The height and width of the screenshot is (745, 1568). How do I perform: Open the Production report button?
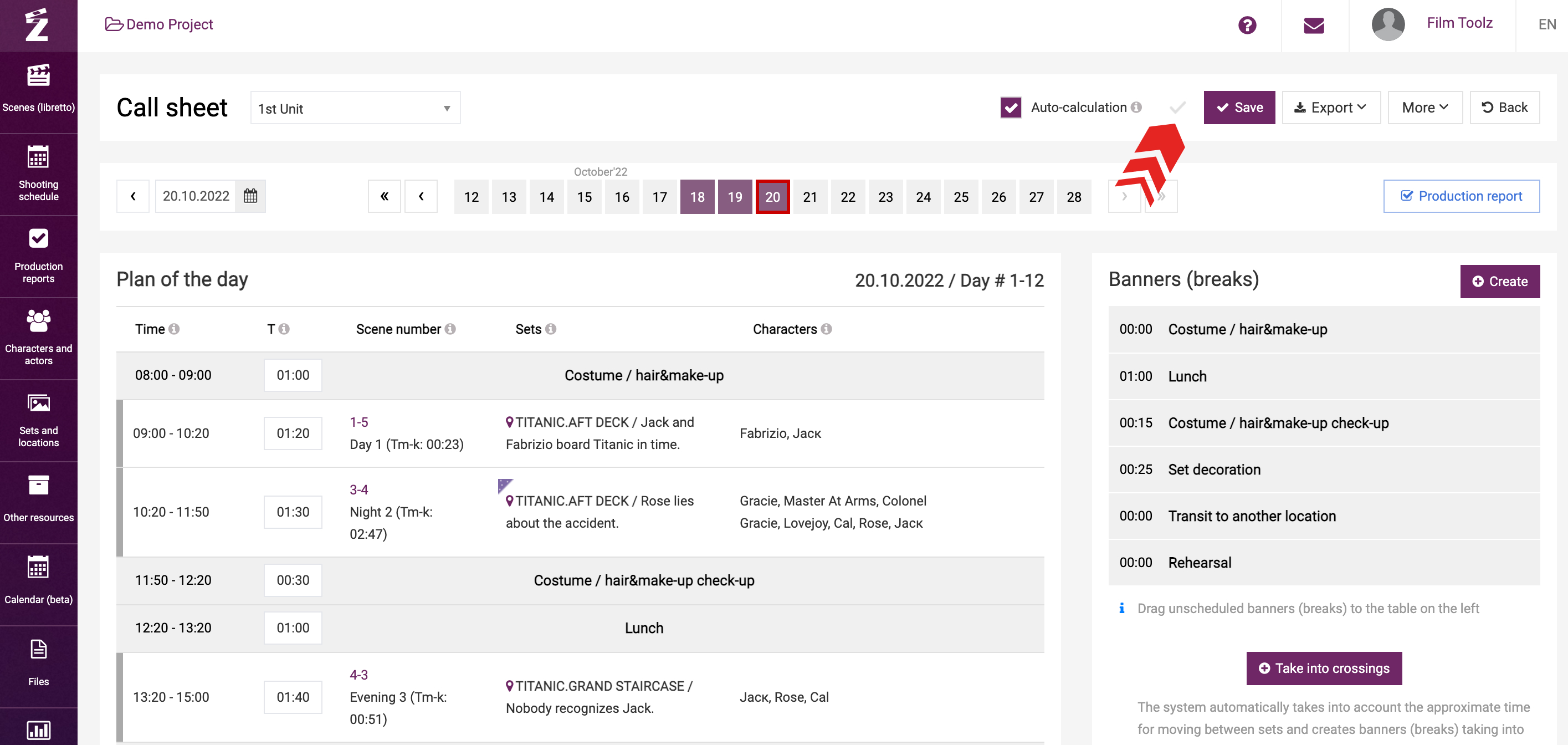click(1461, 196)
